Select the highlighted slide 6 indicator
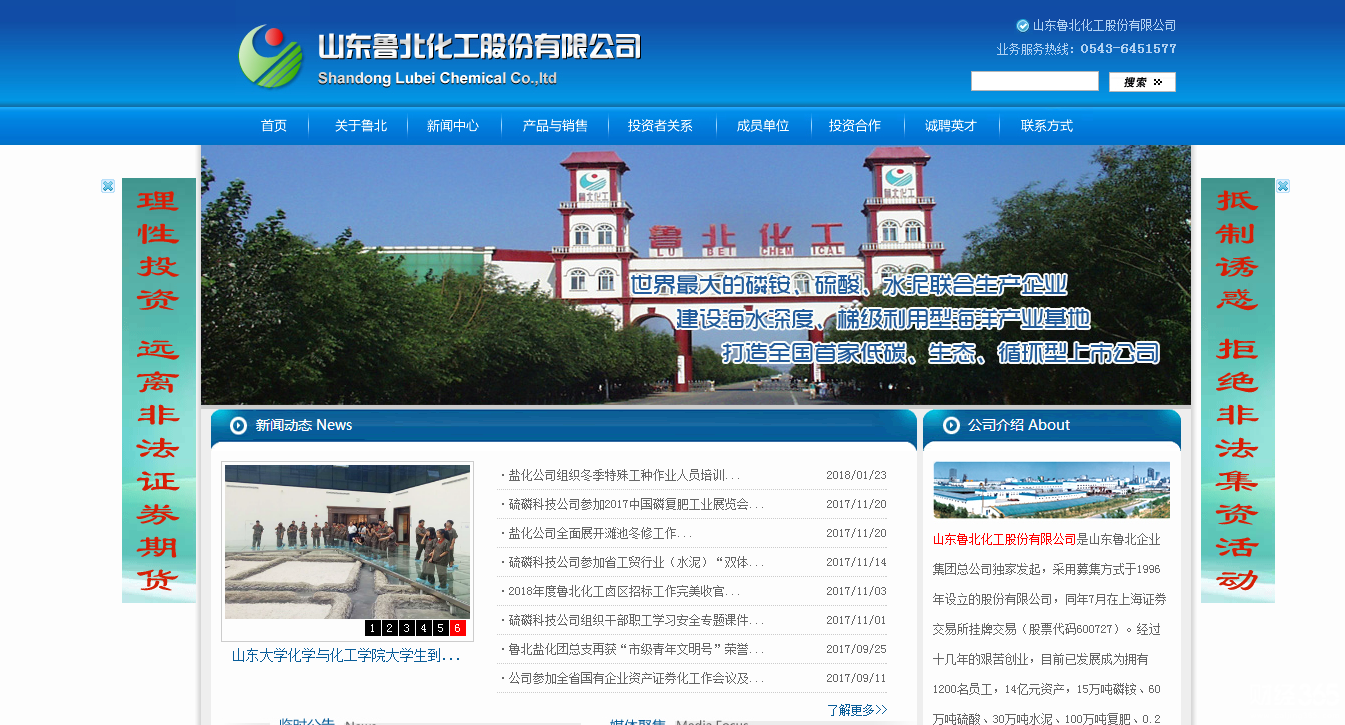This screenshot has height=725, width=1345. pyautogui.click(x=458, y=628)
